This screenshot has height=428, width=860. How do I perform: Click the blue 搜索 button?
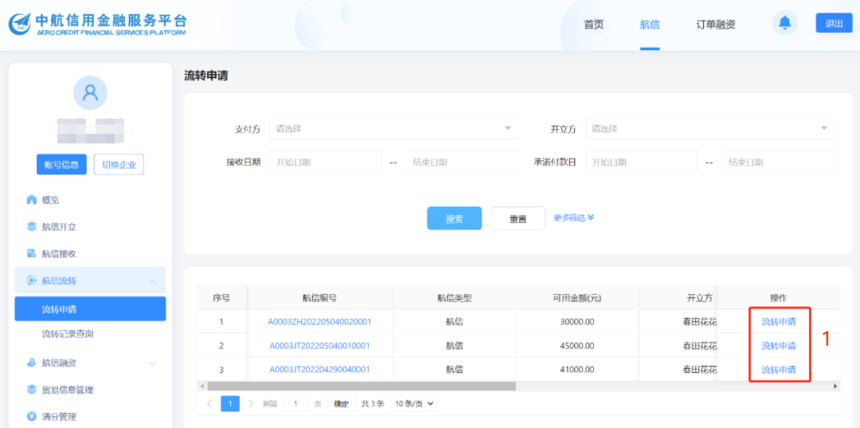point(454,218)
